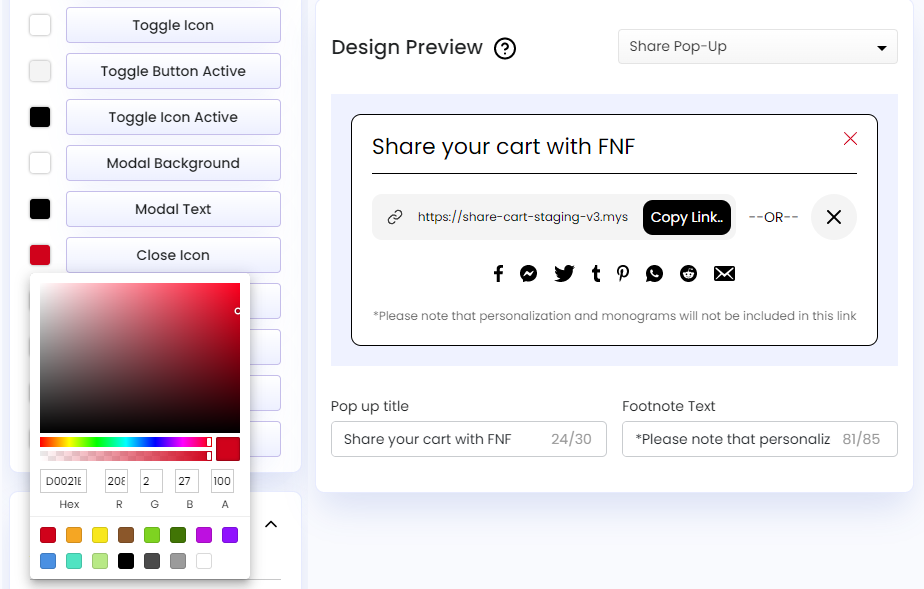Image resolution: width=924 pixels, height=589 pixels.
Task: Select the Close Icon color button
Action: tap(173, 255)
